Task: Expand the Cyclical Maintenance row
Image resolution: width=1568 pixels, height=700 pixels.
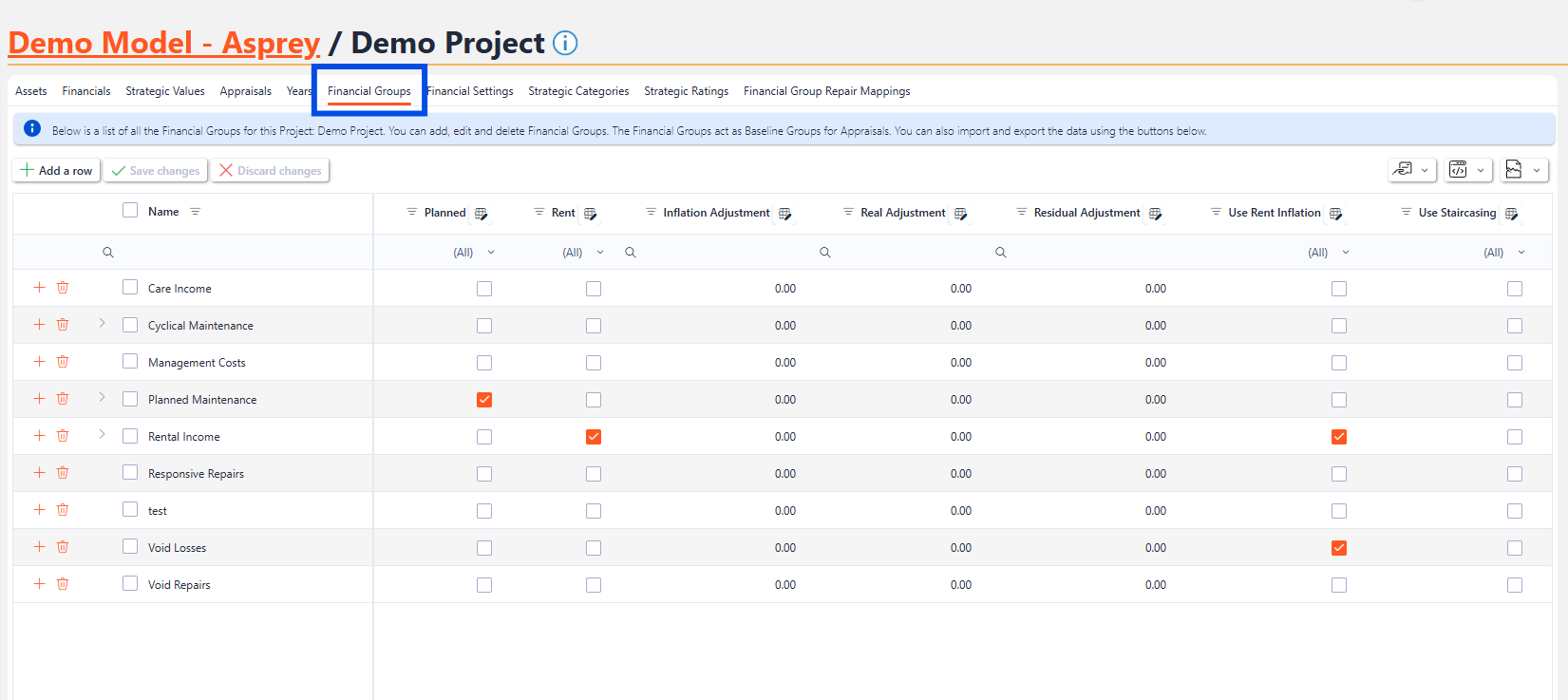Action: pos(102,324)
